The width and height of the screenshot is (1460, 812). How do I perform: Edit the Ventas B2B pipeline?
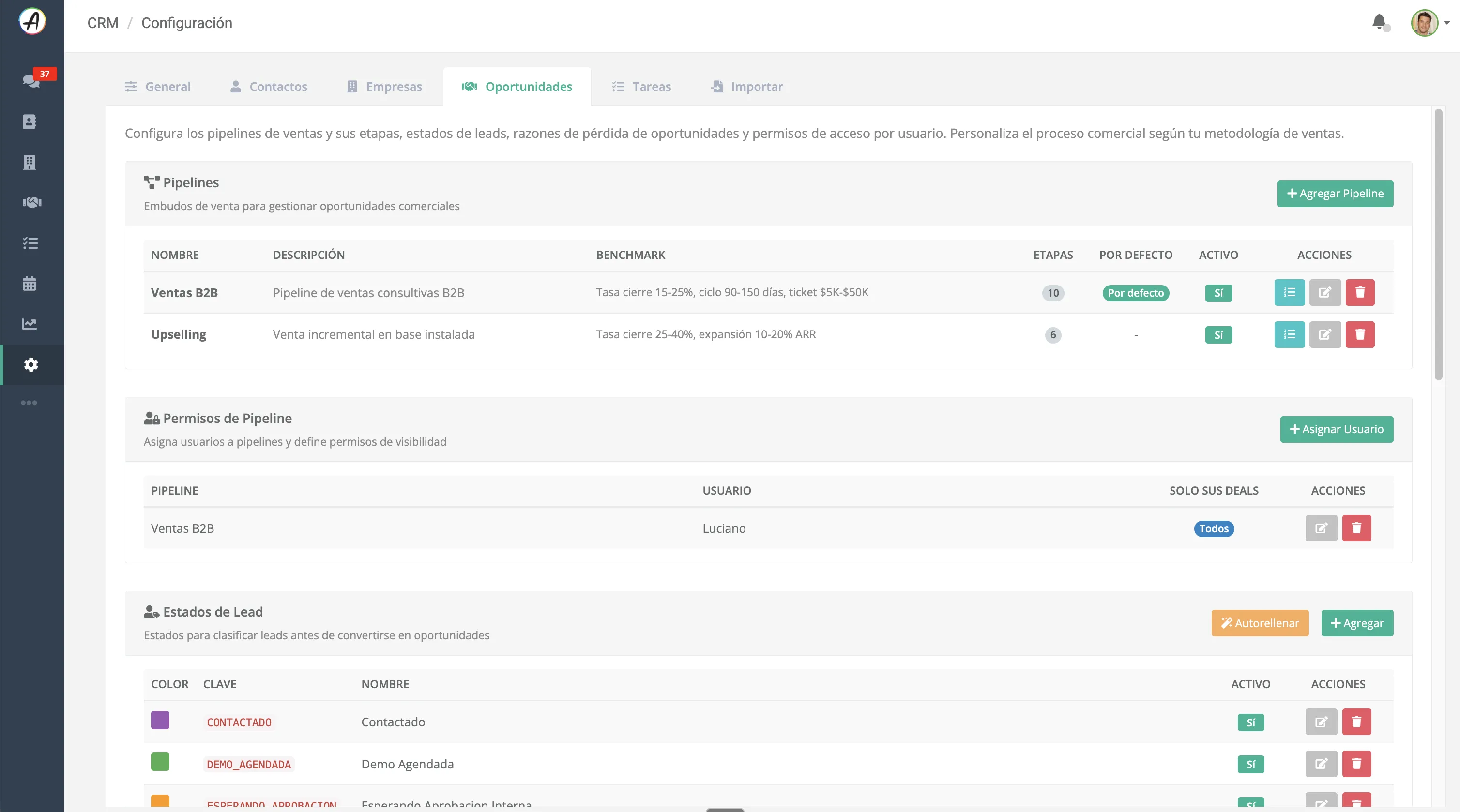pyautogui.click(x=1324, y=292)
